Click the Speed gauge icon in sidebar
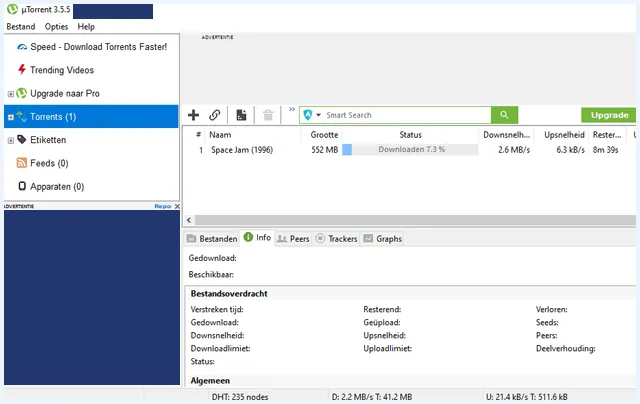The image size is (640, 404). coord(22,47)
